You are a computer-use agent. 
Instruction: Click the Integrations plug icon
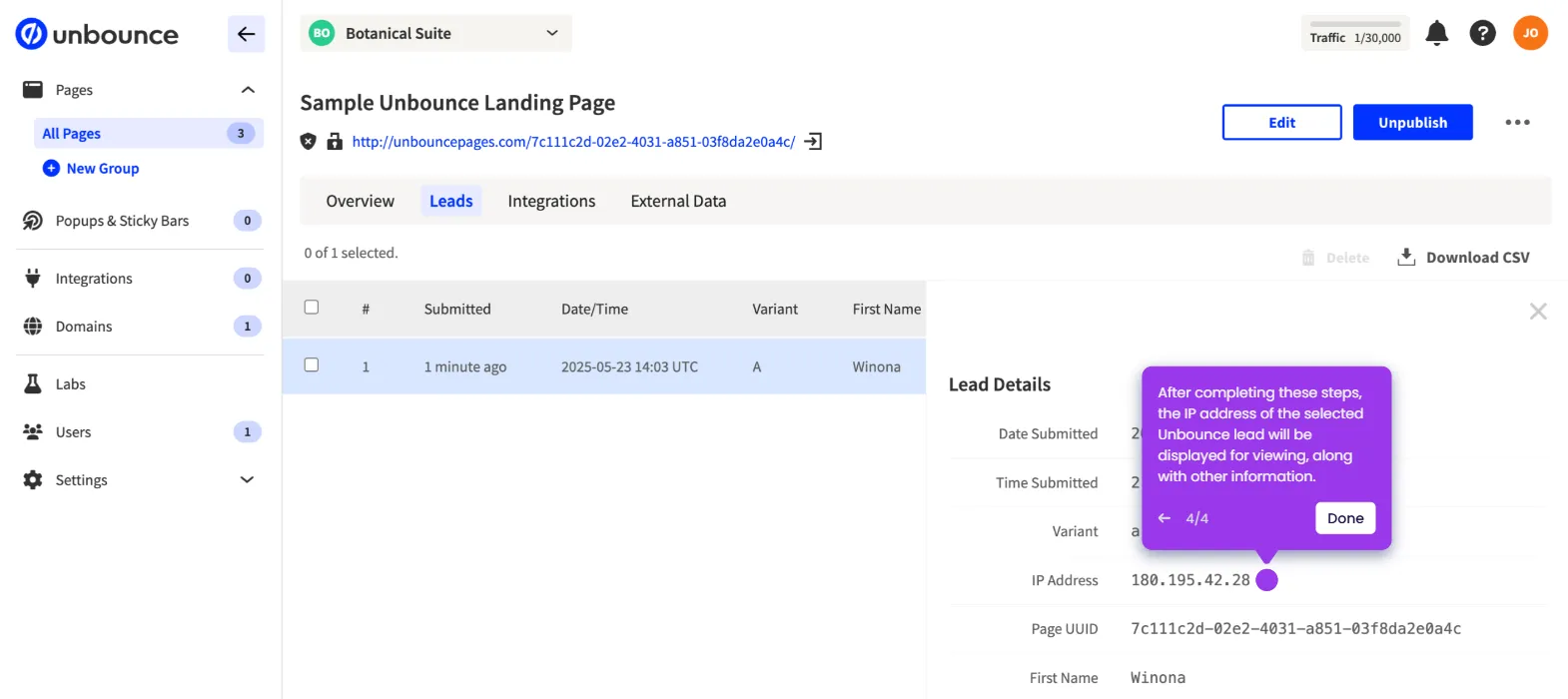(33, 279)
